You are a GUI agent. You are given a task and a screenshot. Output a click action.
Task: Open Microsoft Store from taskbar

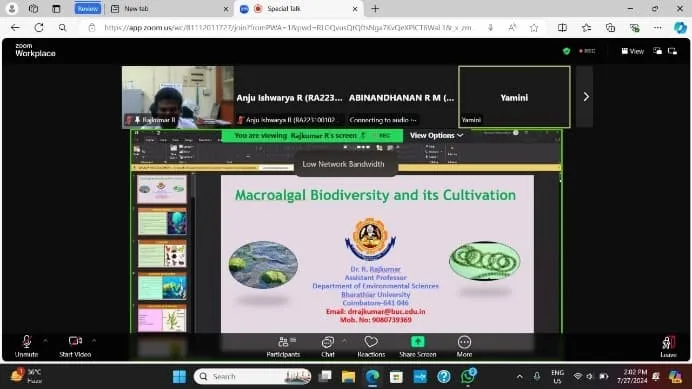396,377
